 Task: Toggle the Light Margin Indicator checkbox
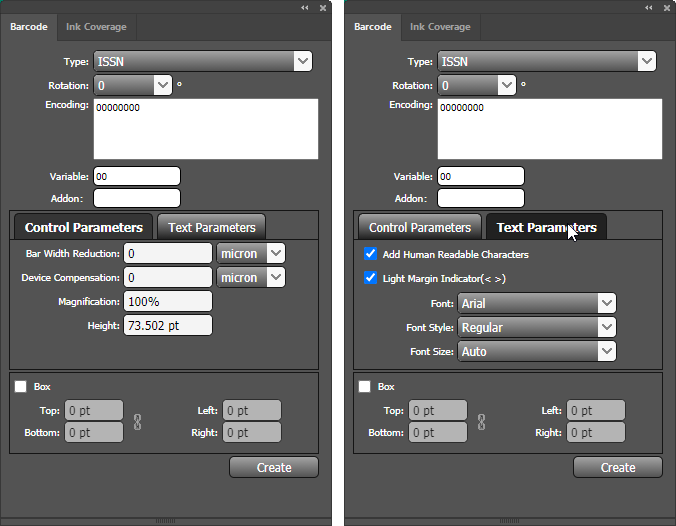click(x=371, y=279)
